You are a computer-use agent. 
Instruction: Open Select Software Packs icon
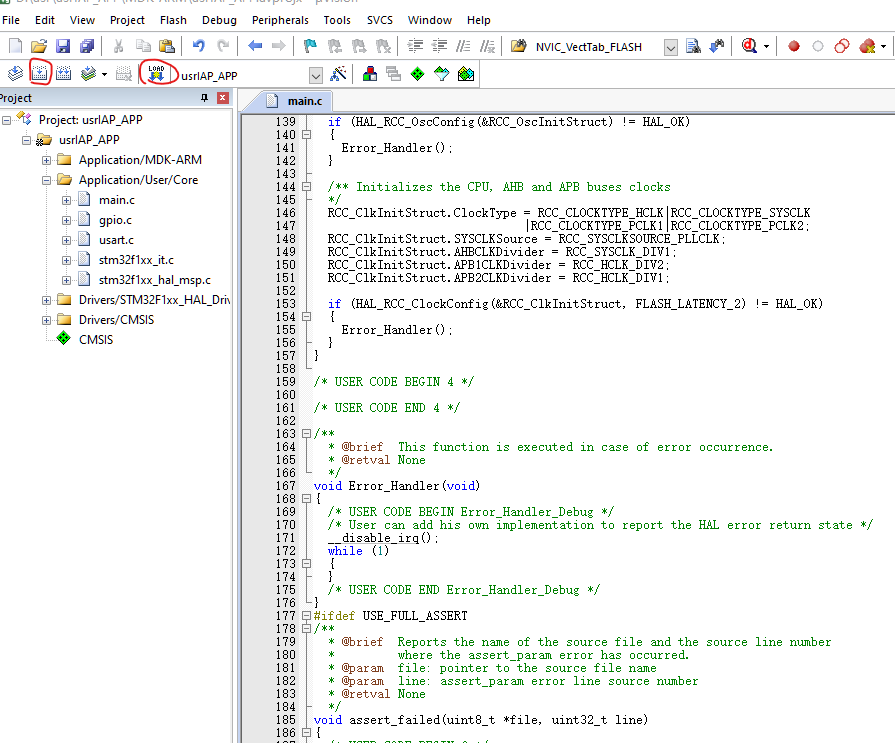[x=442, y=74]
